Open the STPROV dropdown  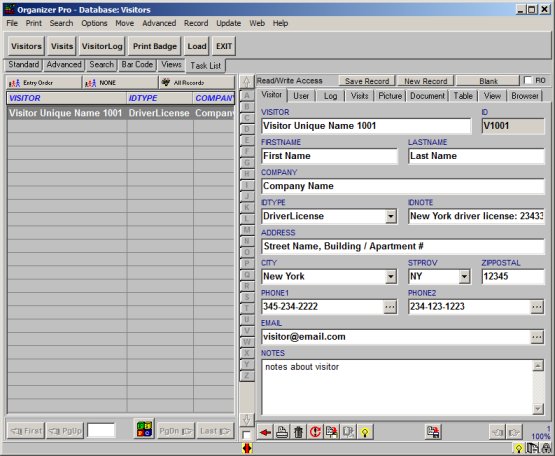click(x=464, y=277)
